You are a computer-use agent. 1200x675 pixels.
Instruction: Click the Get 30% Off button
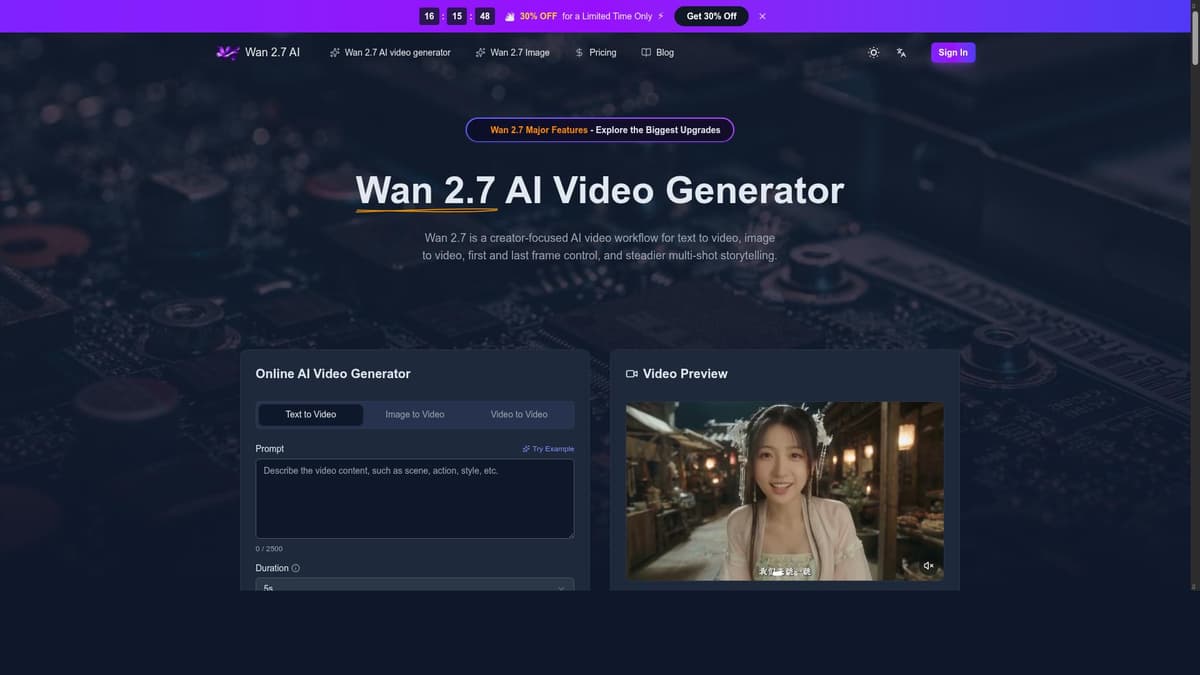710,15
